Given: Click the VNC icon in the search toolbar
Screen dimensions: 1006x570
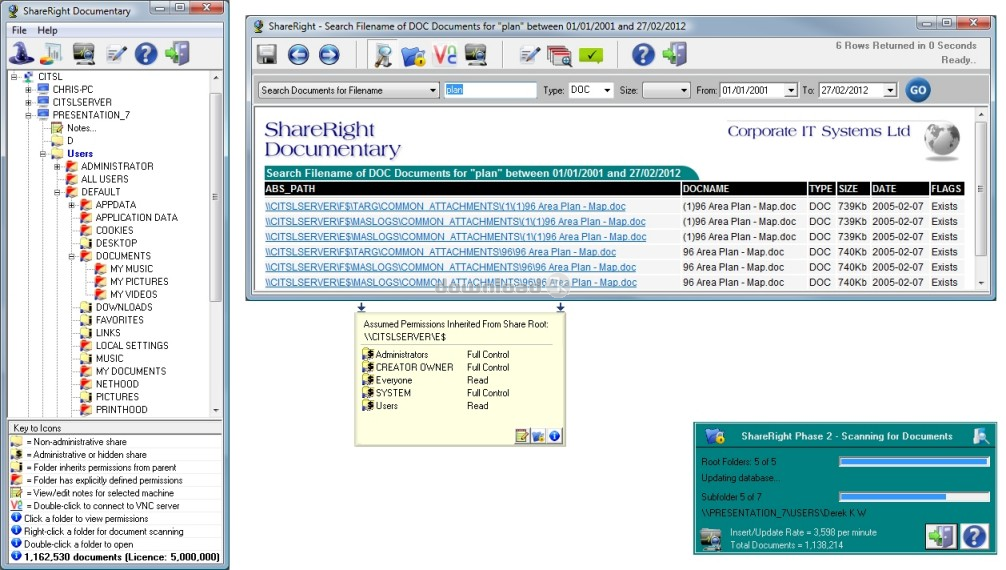Looking at the screenshot, I should (445, 55).
